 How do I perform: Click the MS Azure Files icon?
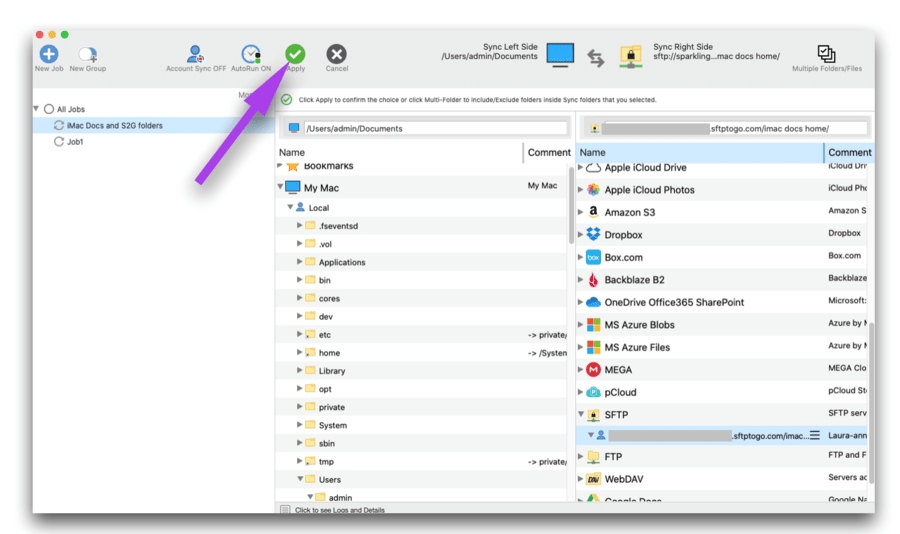click(x=593, y=347)
